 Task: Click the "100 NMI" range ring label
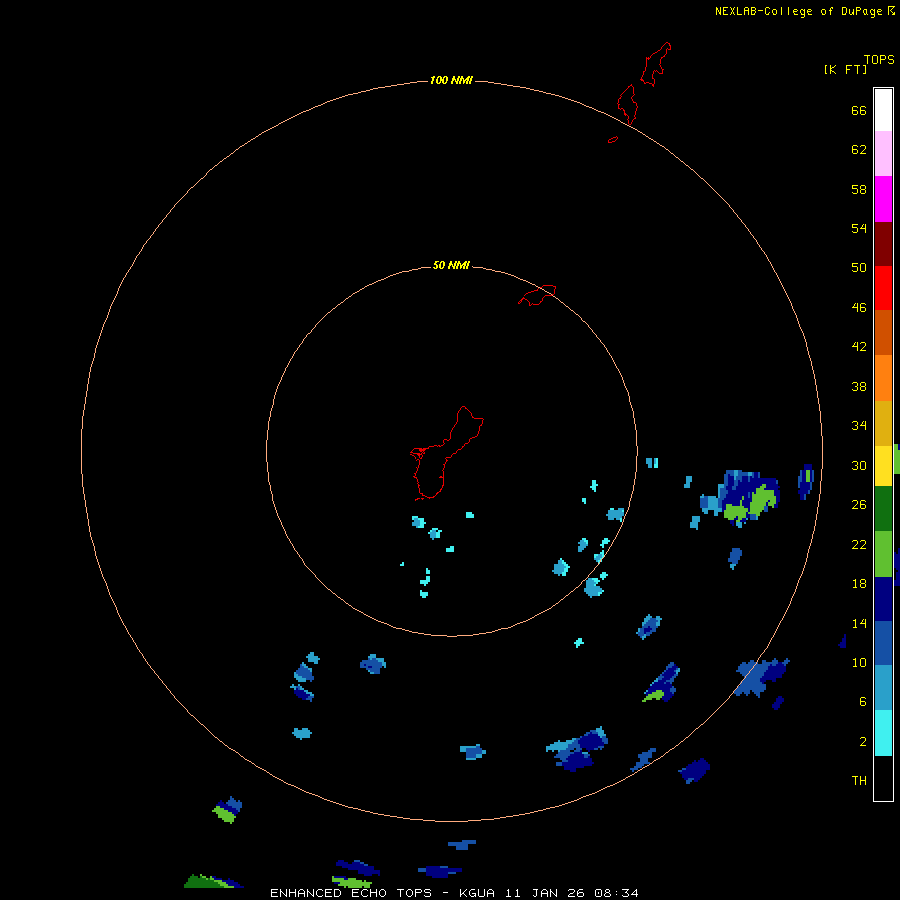click(451, 80)
